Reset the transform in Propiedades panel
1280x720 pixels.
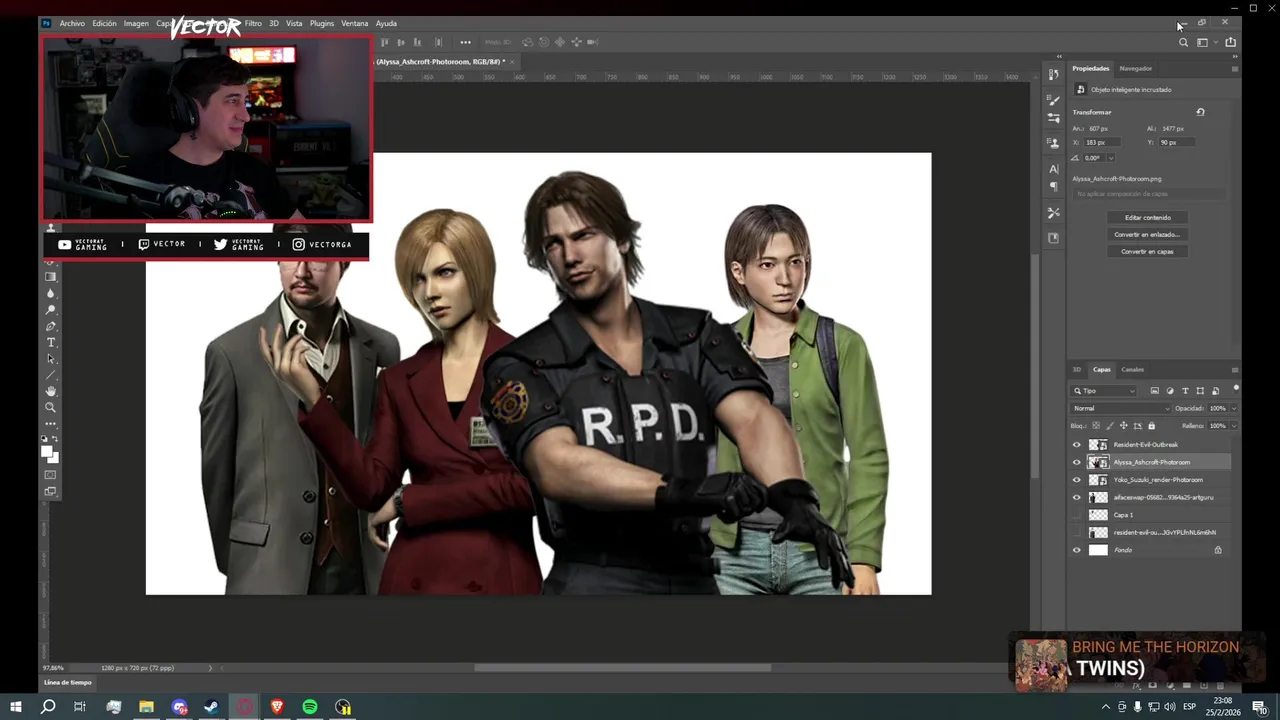click(1200, 112)
